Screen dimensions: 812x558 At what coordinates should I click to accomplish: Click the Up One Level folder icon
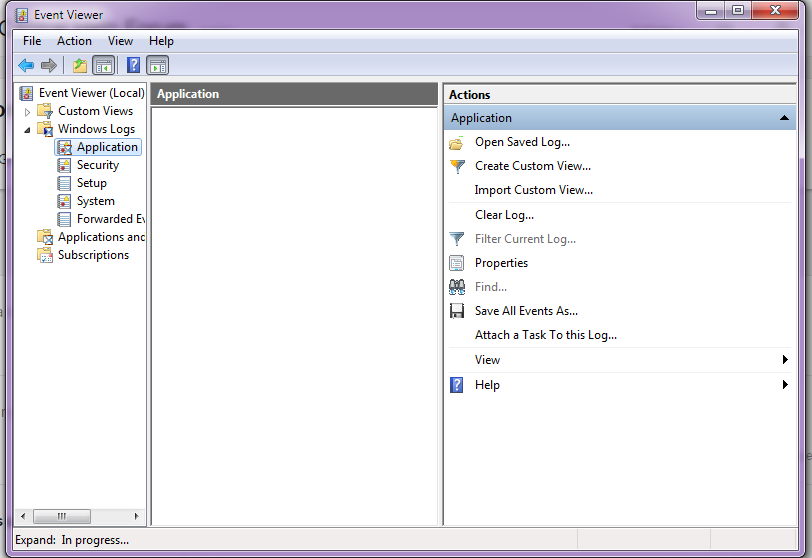pos(80,66)
